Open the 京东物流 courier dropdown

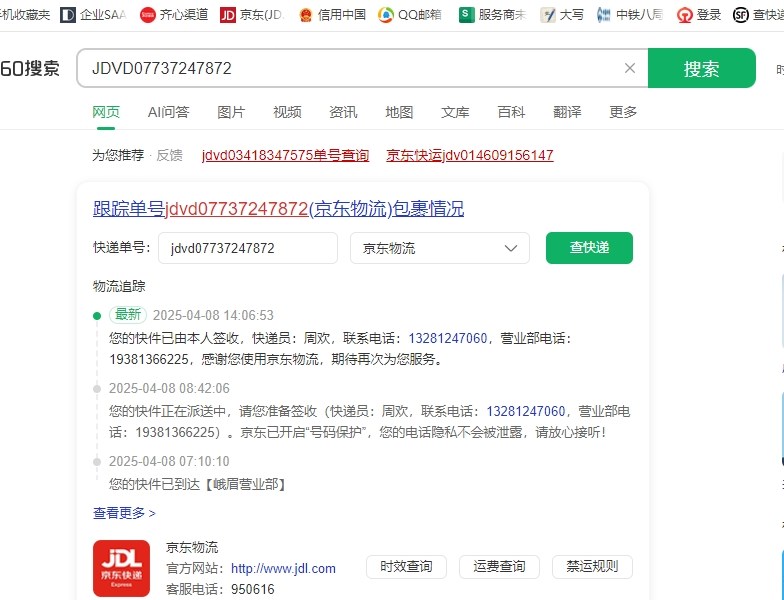(x=440, y=248)
